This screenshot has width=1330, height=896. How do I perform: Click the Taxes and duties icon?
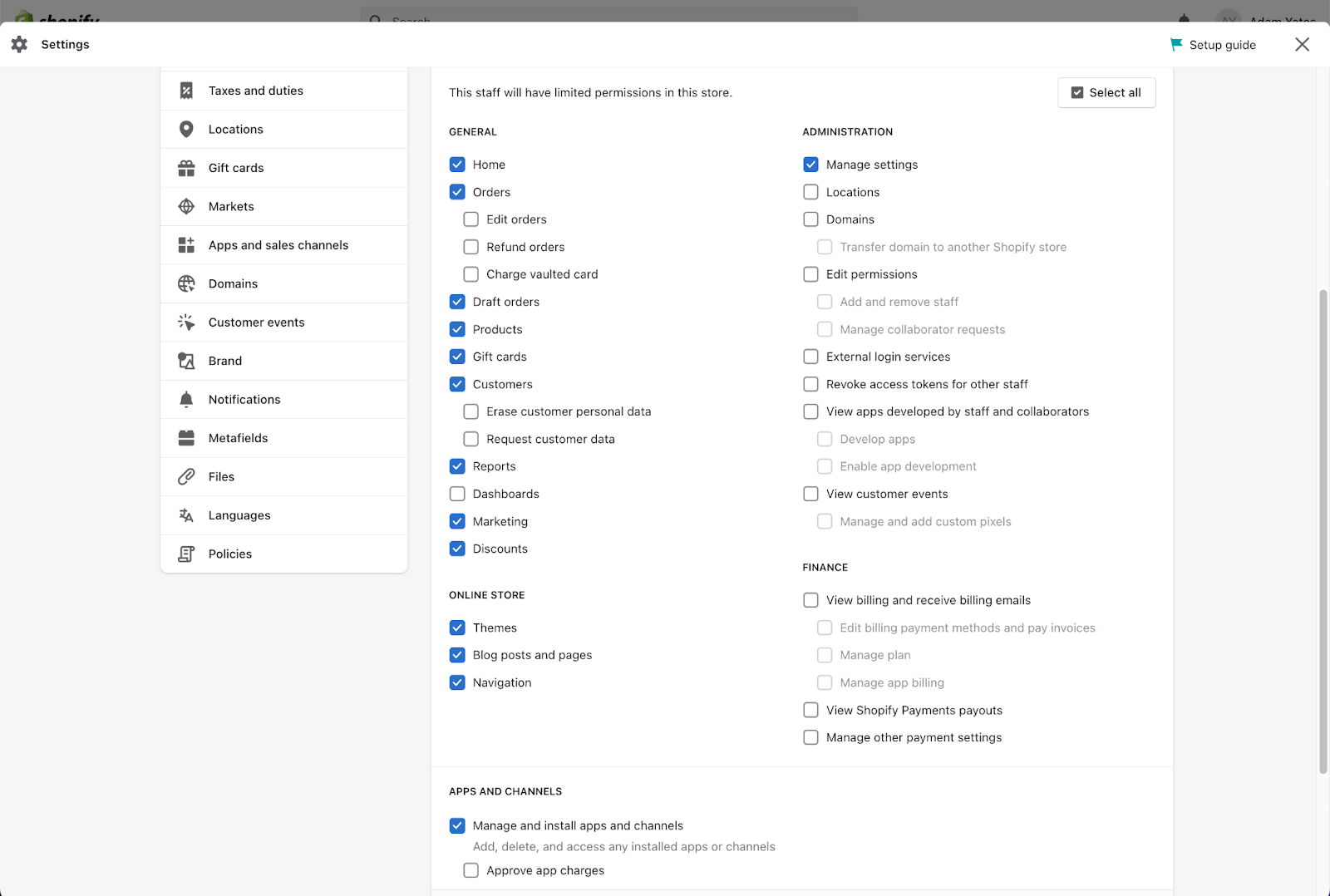click(186, 91)
